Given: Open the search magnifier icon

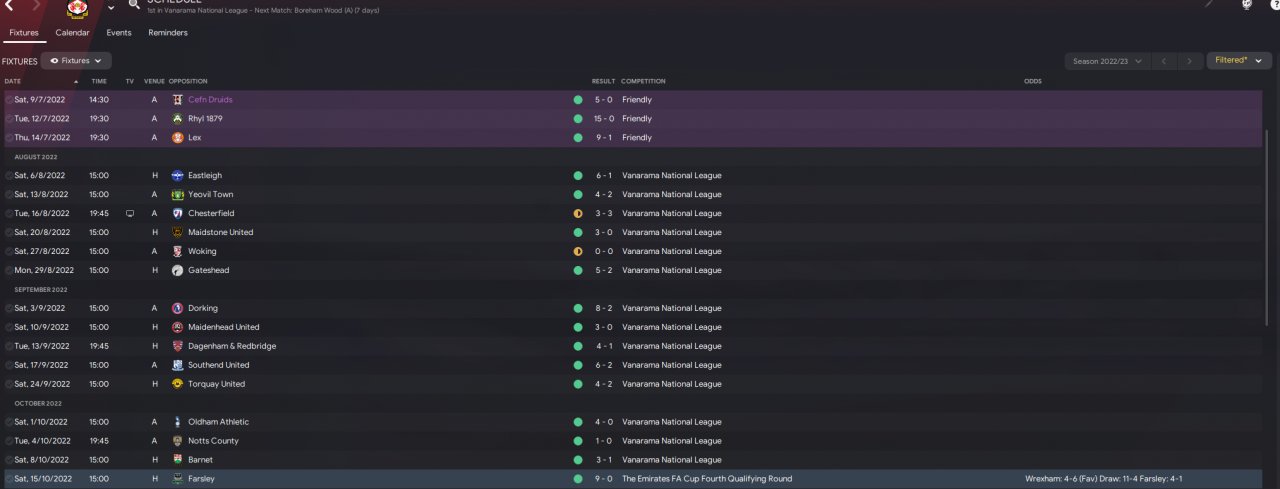Looking at the screenshot, I should [133, 4].
